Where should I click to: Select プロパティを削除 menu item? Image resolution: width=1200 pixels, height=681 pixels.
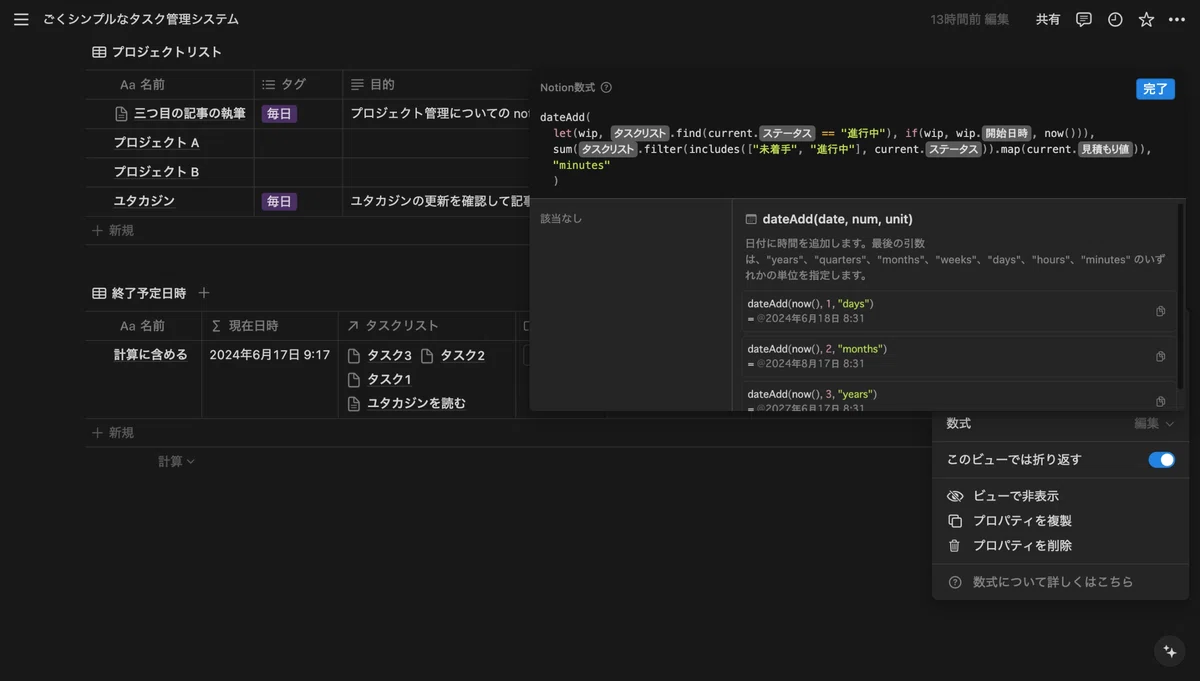pos(1060,546)
